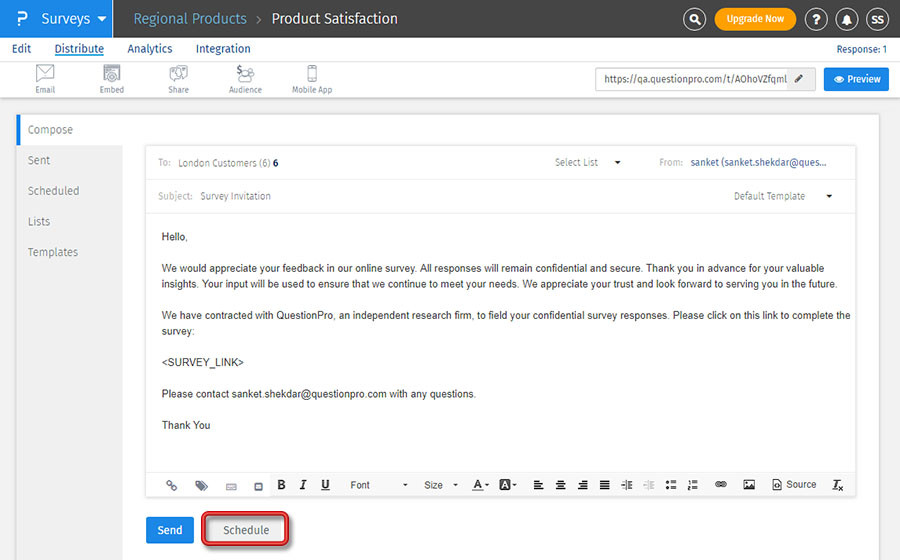Open notifications bell

pyautogui.click(x=847, y=19)
